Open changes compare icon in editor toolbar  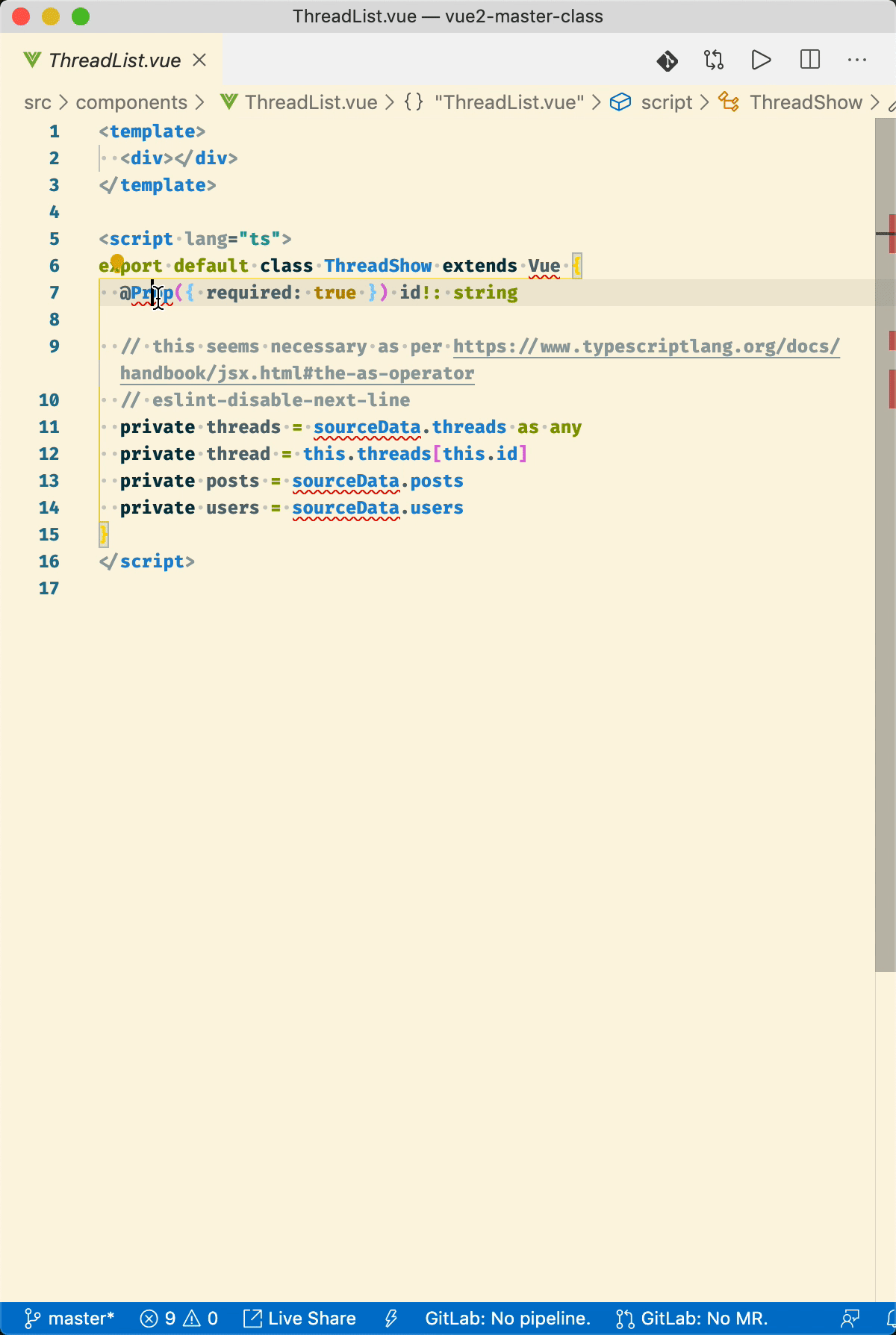[714, 60]
